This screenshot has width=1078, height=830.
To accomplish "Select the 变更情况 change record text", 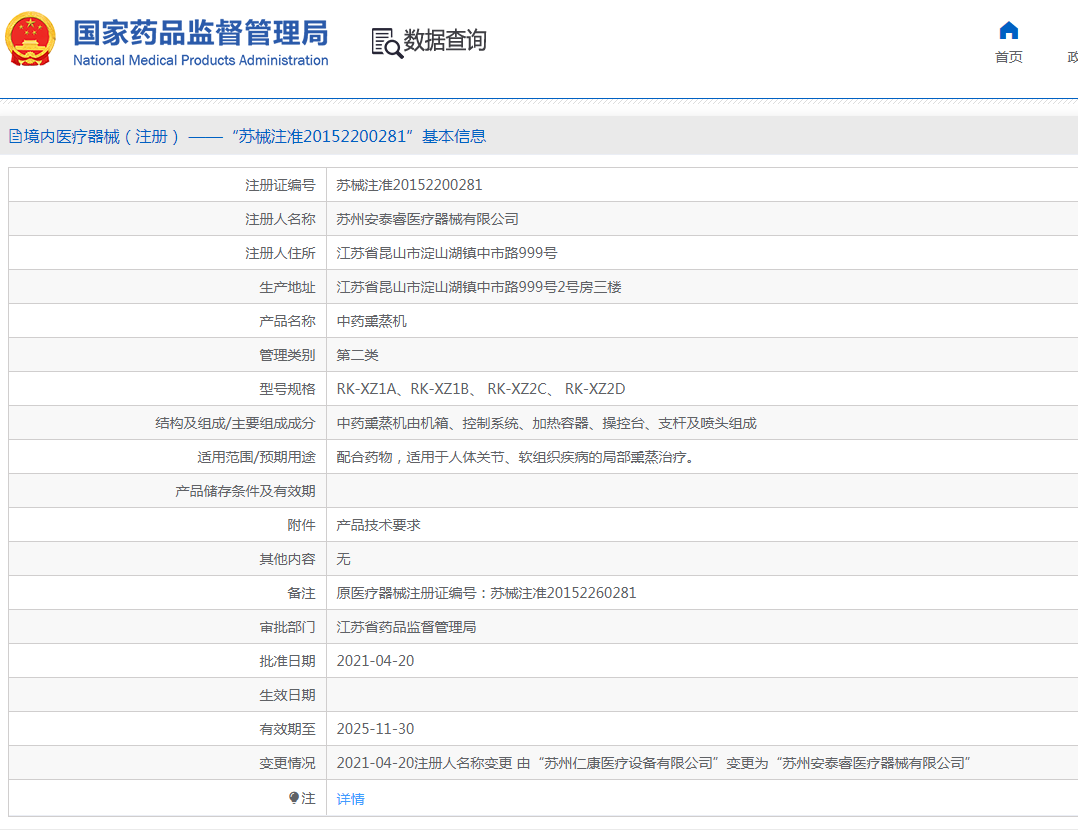I will 653,763.
